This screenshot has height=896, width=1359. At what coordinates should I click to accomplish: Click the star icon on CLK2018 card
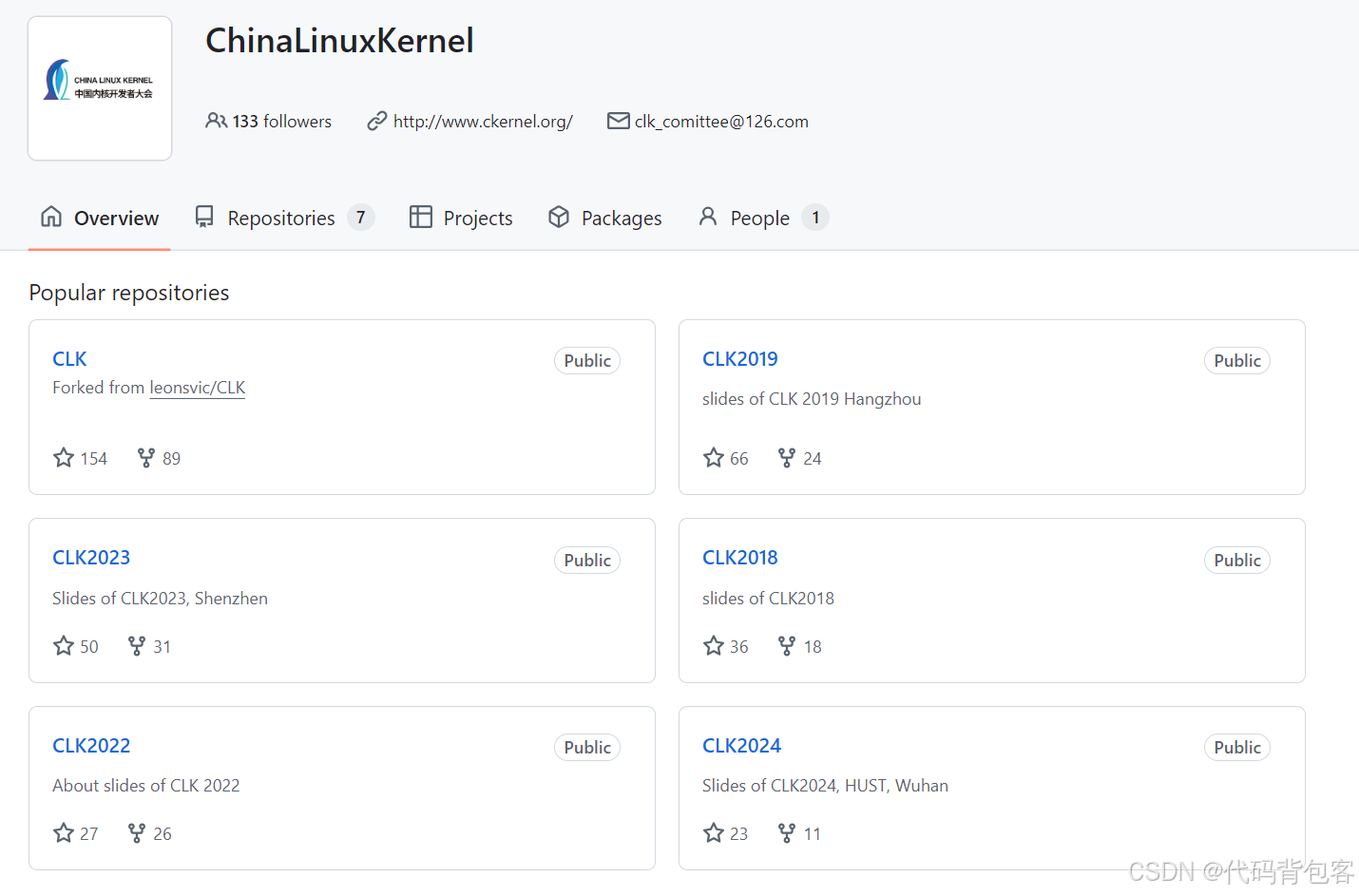point(714,646)
